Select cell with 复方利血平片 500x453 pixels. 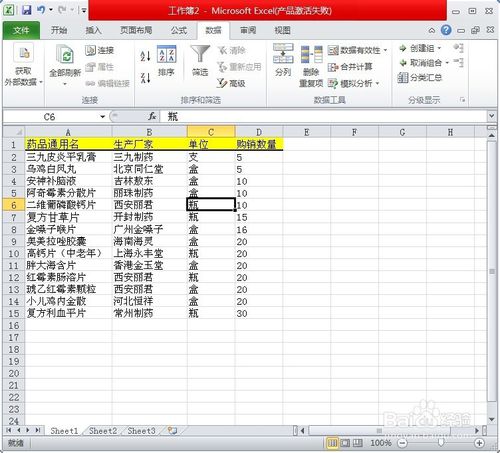(68, 313)
